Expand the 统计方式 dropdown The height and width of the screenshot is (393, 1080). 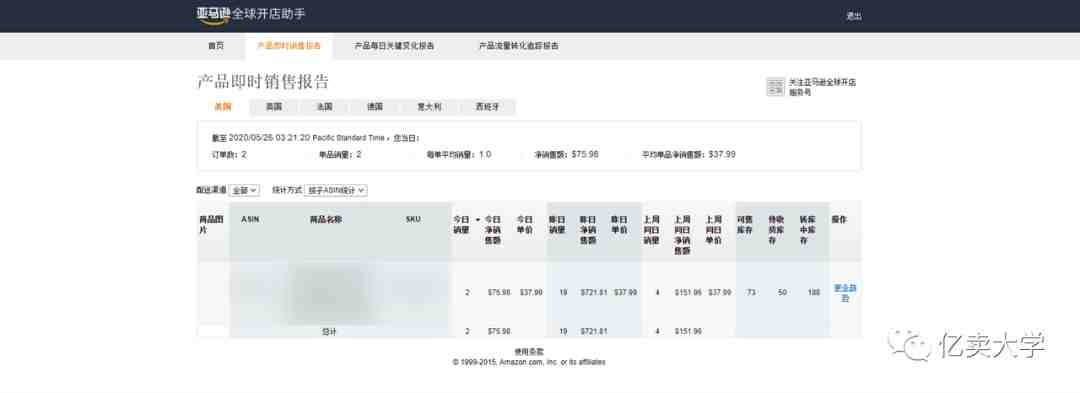[x=336, y=190]
